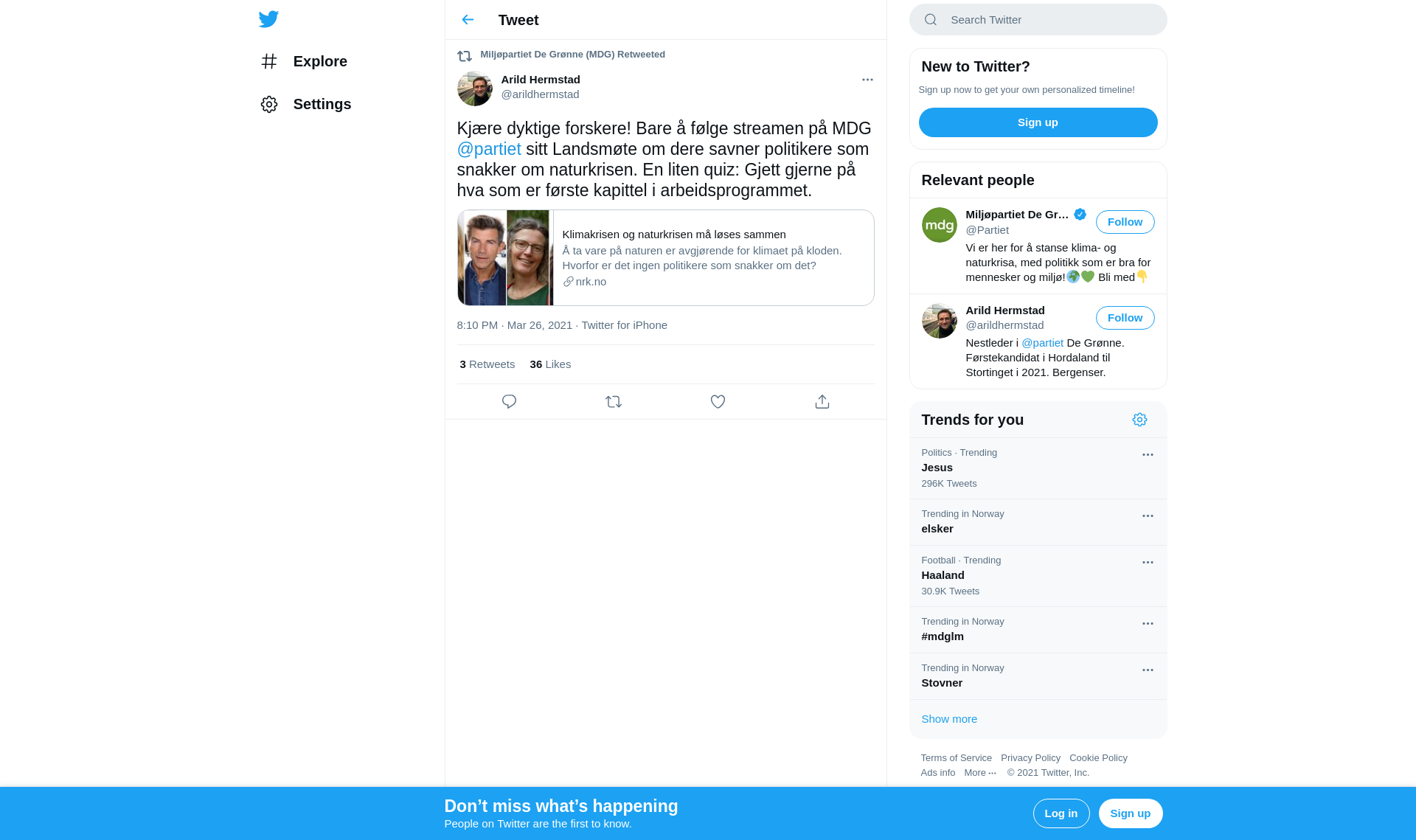Image resolution: width=1416 pixels, height=840 pixels.
Task: Reply to the tweet with the comment icon
Action: [509, 402]
